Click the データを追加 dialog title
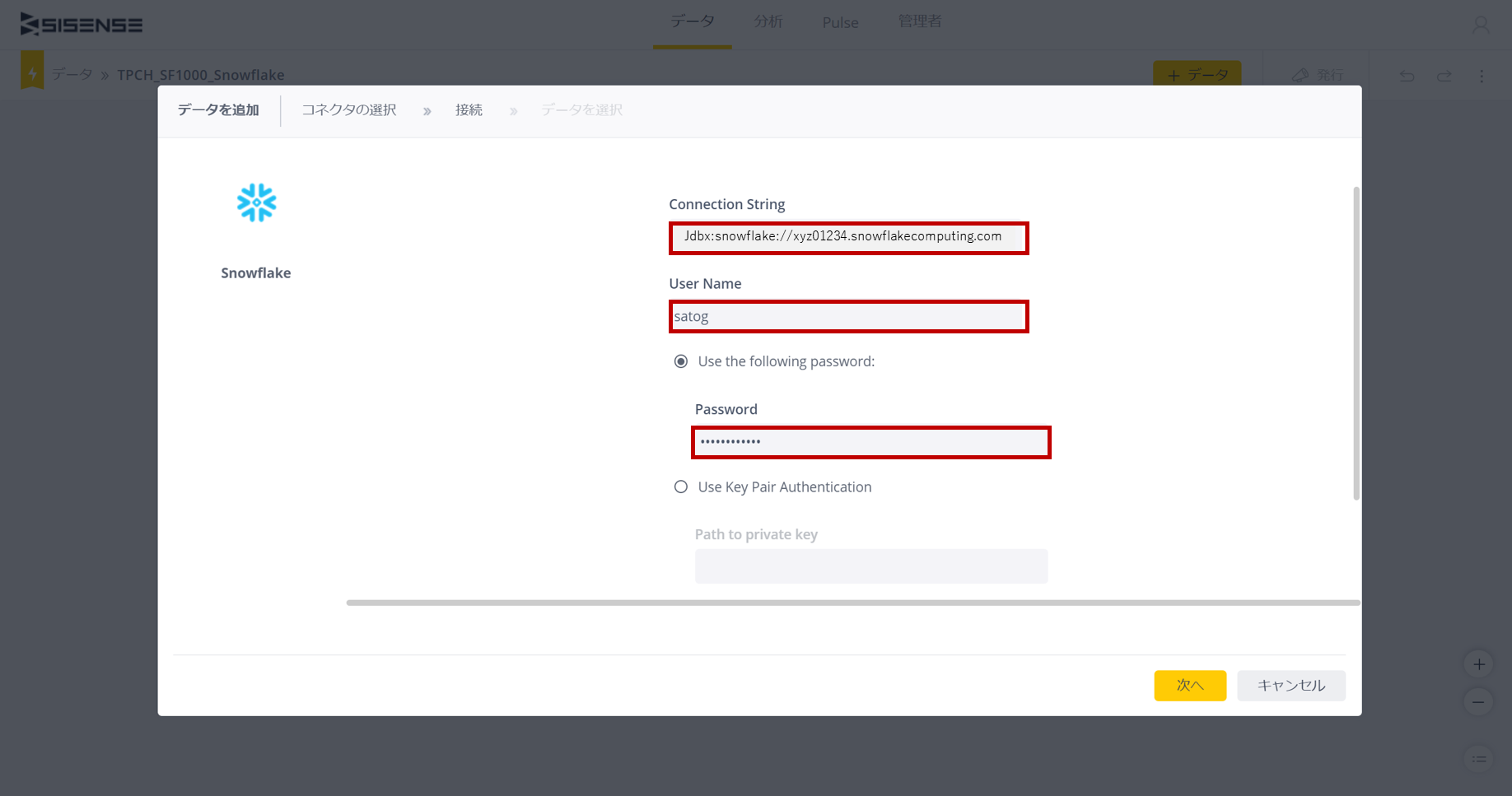This screenshot has height=796, width=1512. pos(218,110)
